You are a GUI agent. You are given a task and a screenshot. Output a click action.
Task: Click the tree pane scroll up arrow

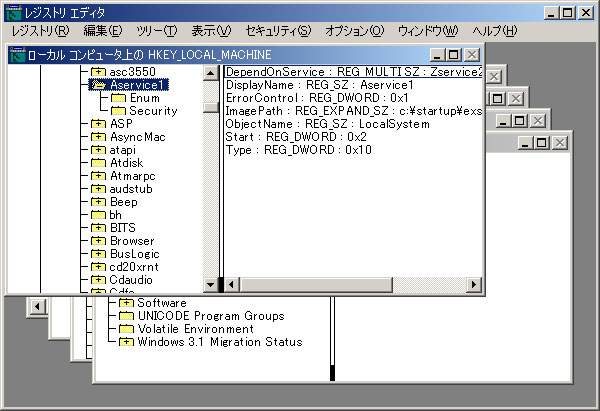210,73
